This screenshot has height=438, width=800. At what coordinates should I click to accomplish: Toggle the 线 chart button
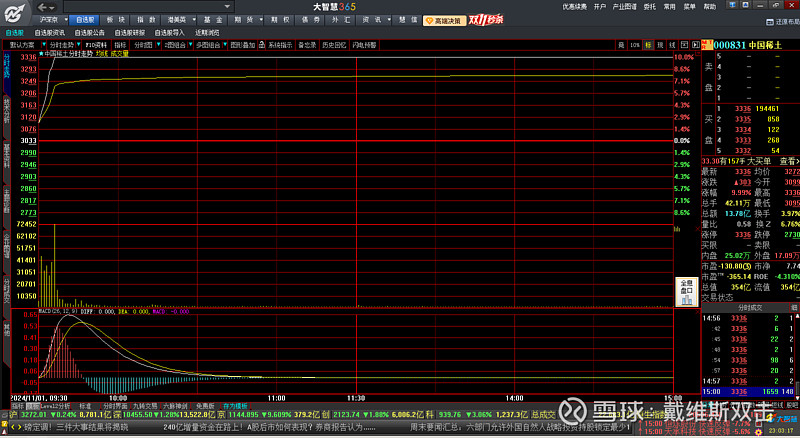coord(672,45)
